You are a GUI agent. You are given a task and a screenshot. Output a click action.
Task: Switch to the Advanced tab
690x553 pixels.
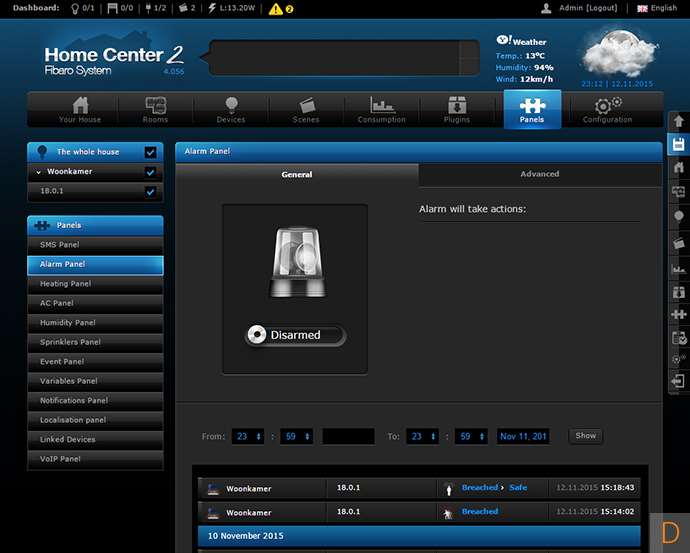539,174
